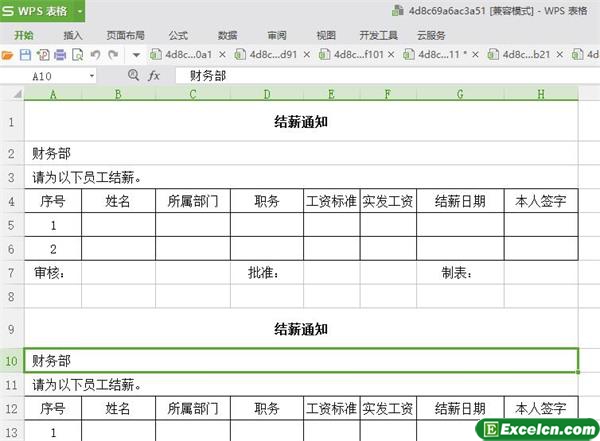Click the undo arrow icon
600x441 pixels.
[95, 55]
